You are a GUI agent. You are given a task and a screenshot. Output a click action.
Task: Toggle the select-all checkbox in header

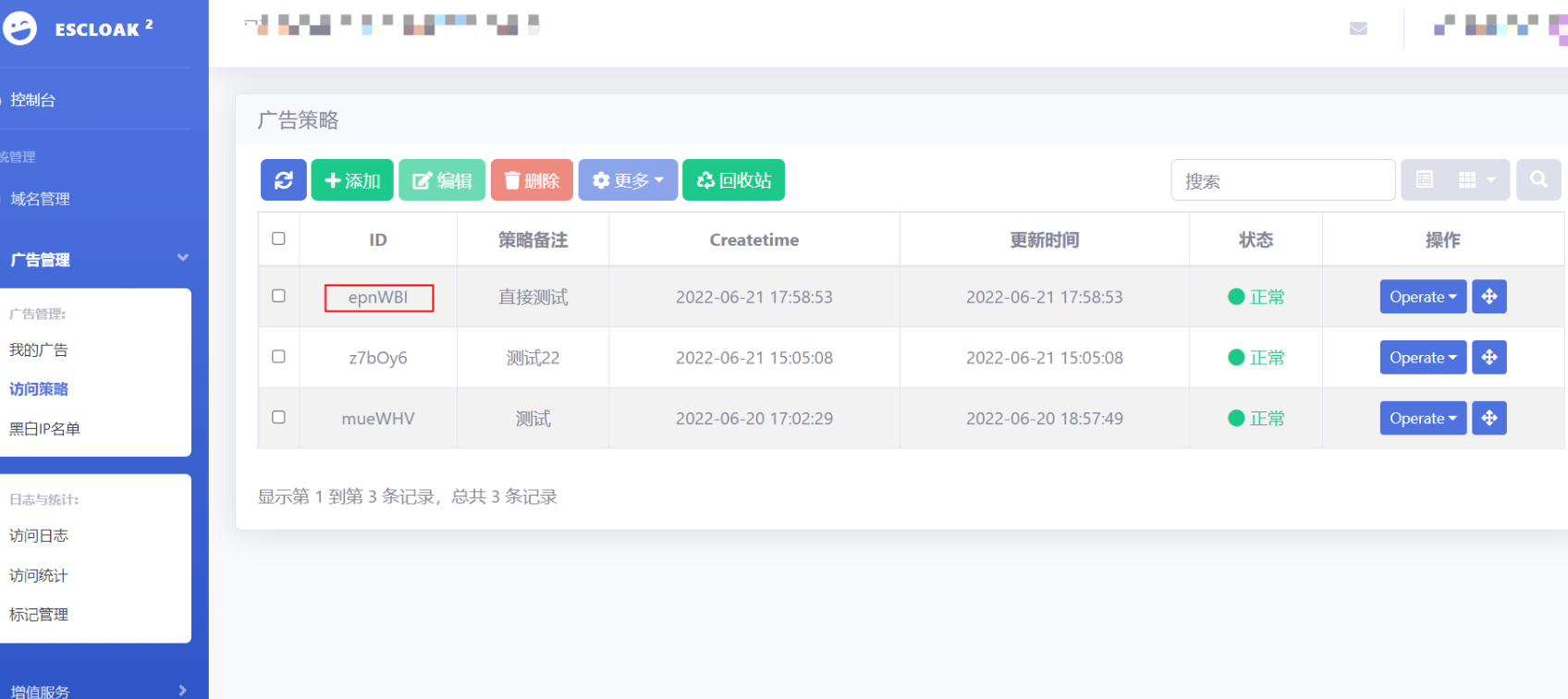coord(278,239)
